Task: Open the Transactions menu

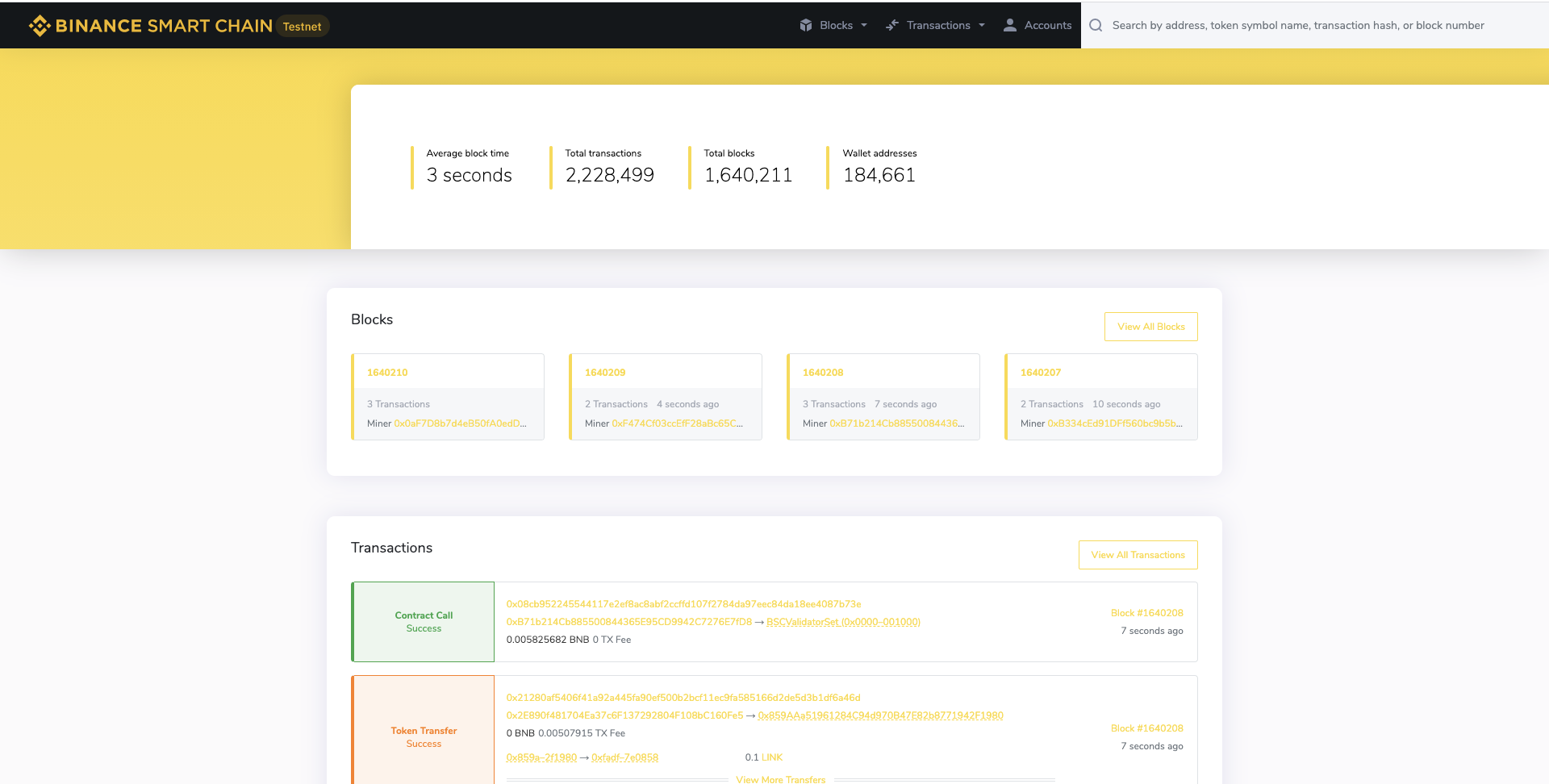Action: coord(935,25)
